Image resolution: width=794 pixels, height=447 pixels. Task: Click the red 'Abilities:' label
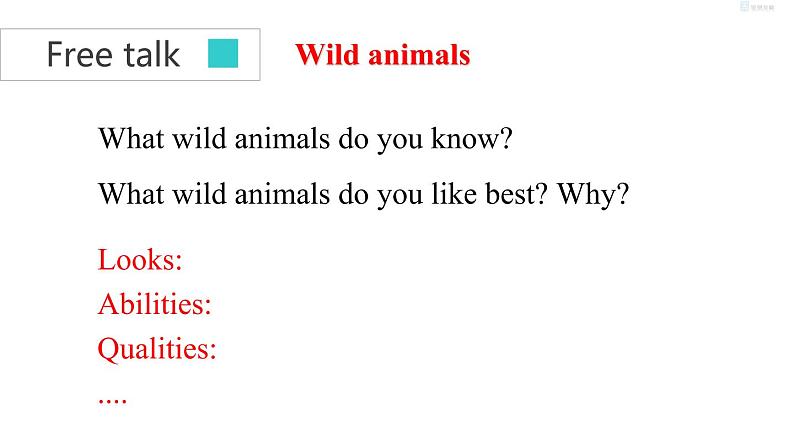click(154, 304)
